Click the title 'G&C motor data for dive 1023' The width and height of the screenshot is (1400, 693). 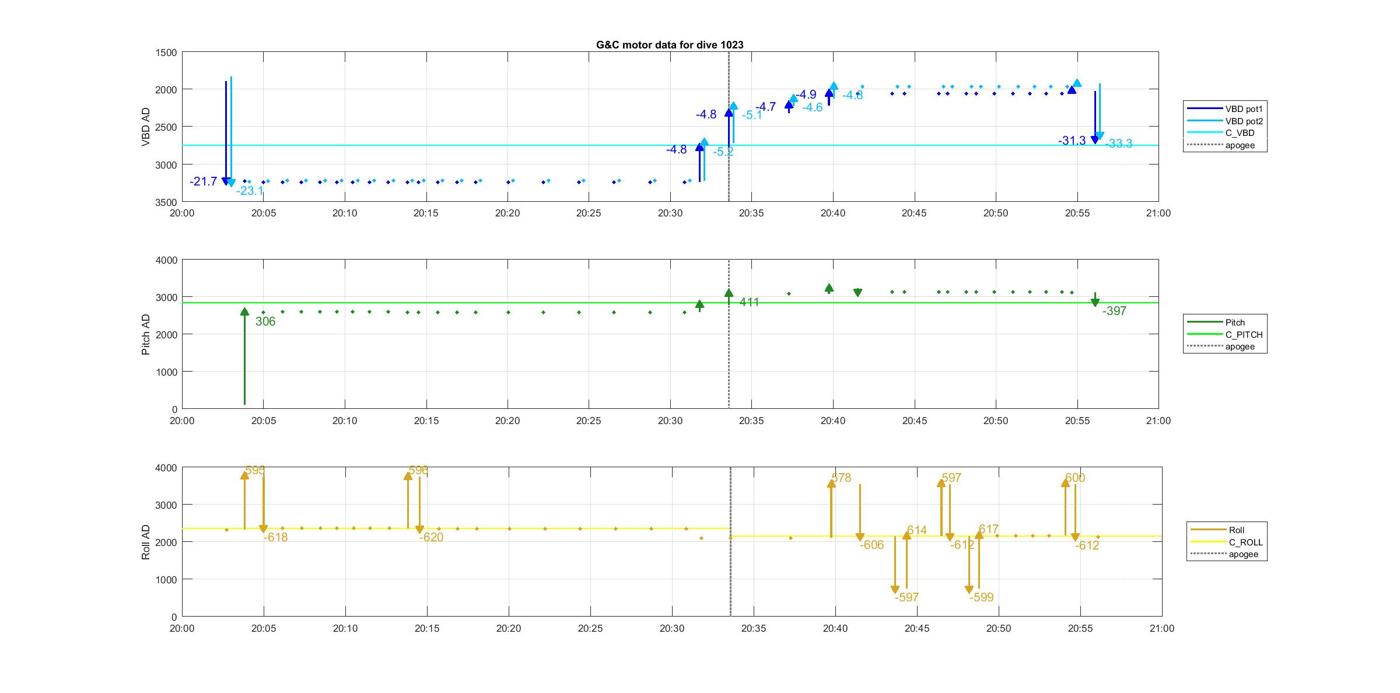point(670,45)
